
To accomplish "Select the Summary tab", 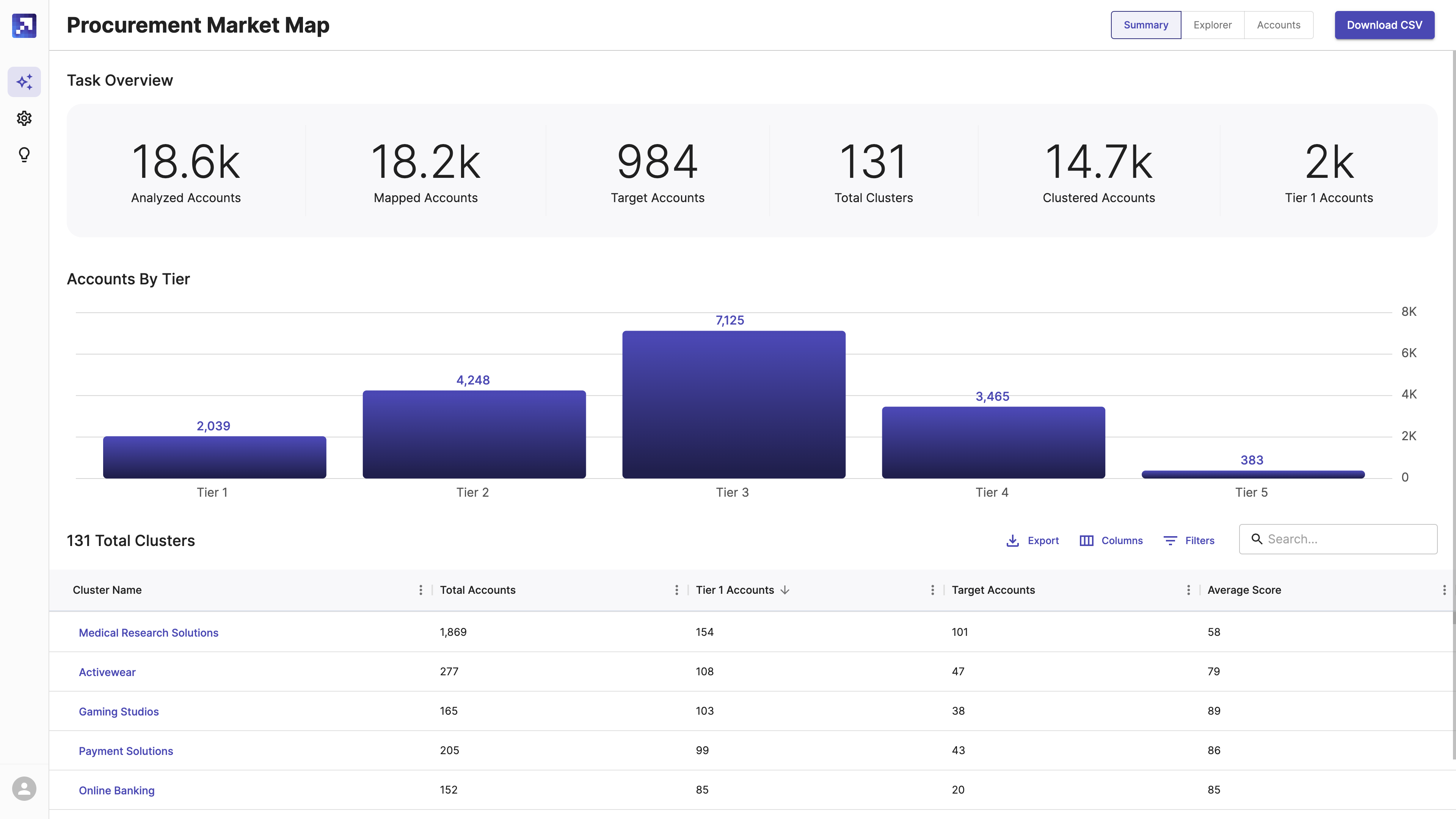I will pos(1146,25).
